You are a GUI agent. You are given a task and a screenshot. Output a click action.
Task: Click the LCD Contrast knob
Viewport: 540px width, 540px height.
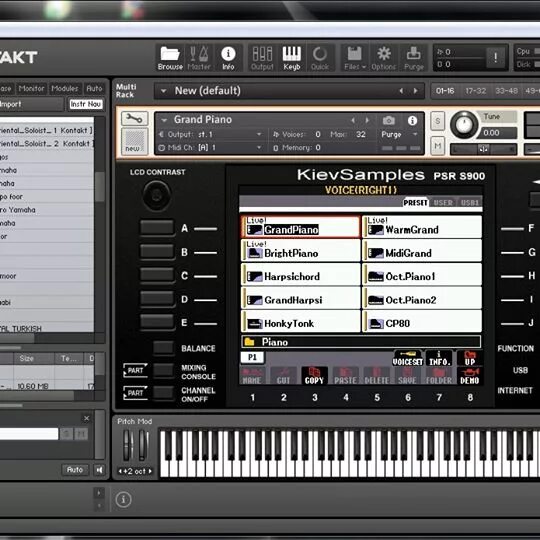157,196
